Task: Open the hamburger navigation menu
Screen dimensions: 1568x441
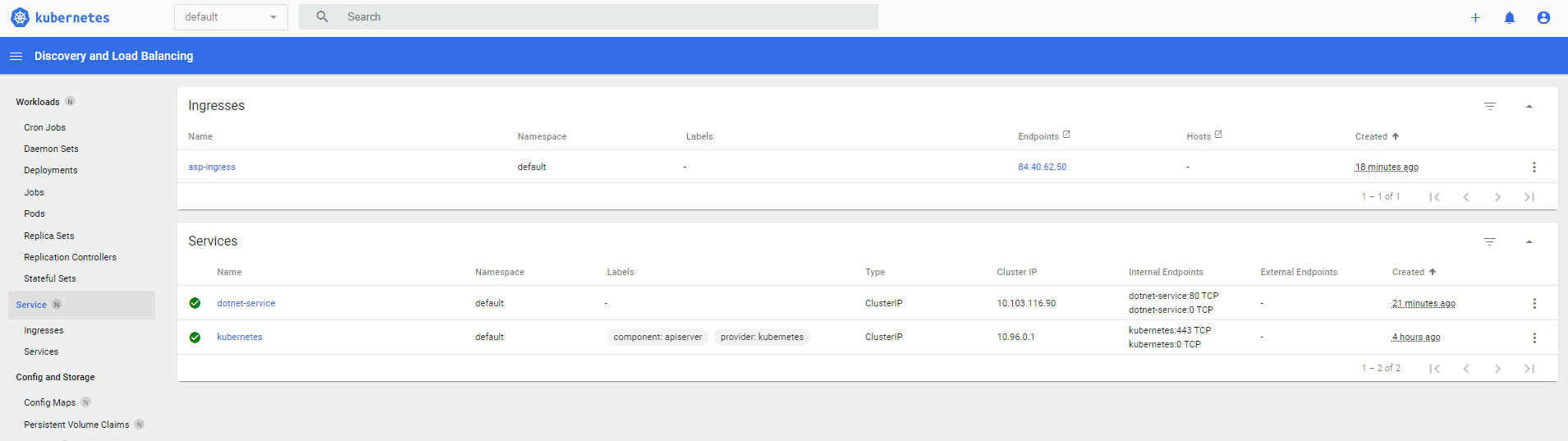Action: click(16, 56)
